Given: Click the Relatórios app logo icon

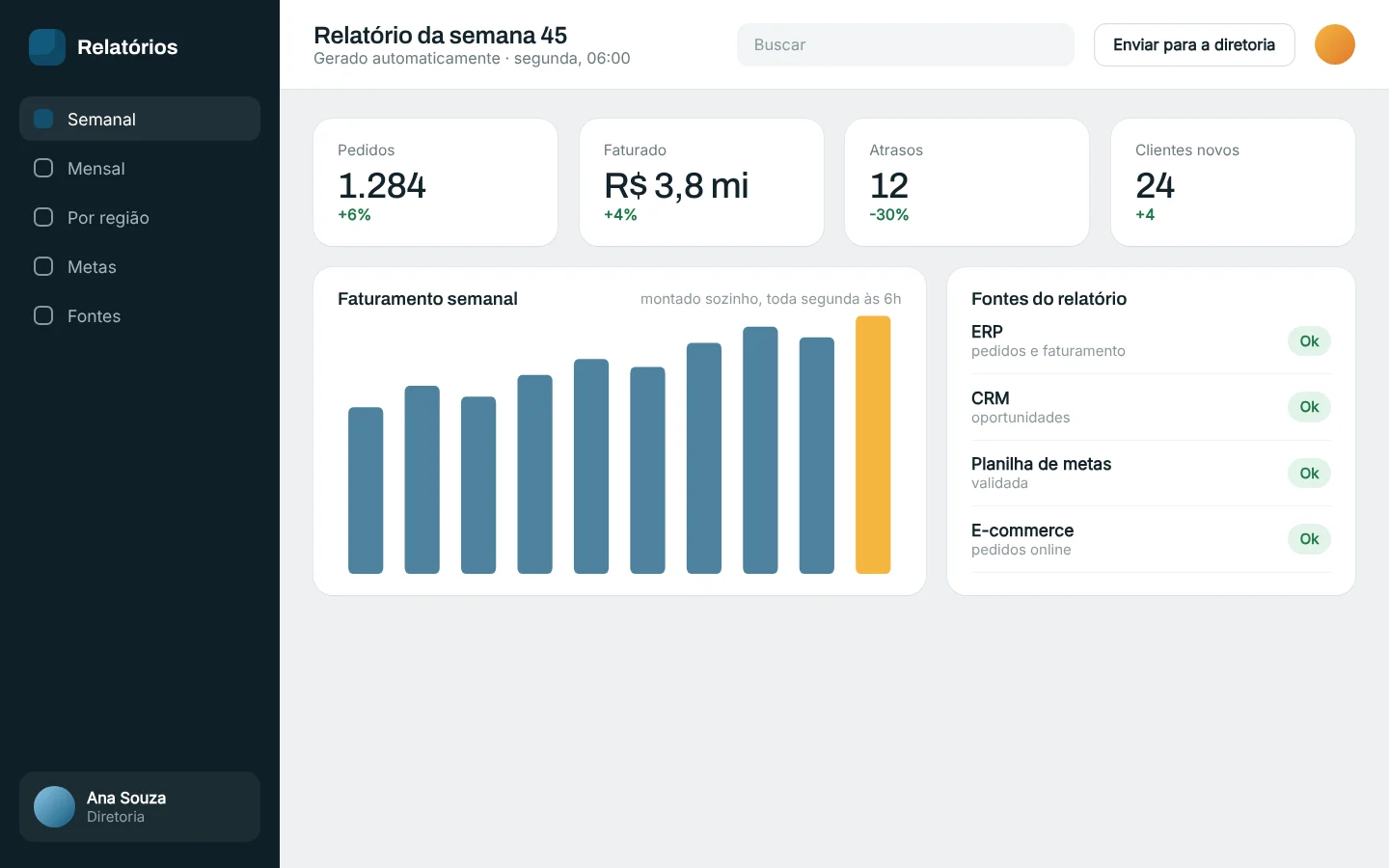Looking at the screenshot, I should click(x=47, y=47).
